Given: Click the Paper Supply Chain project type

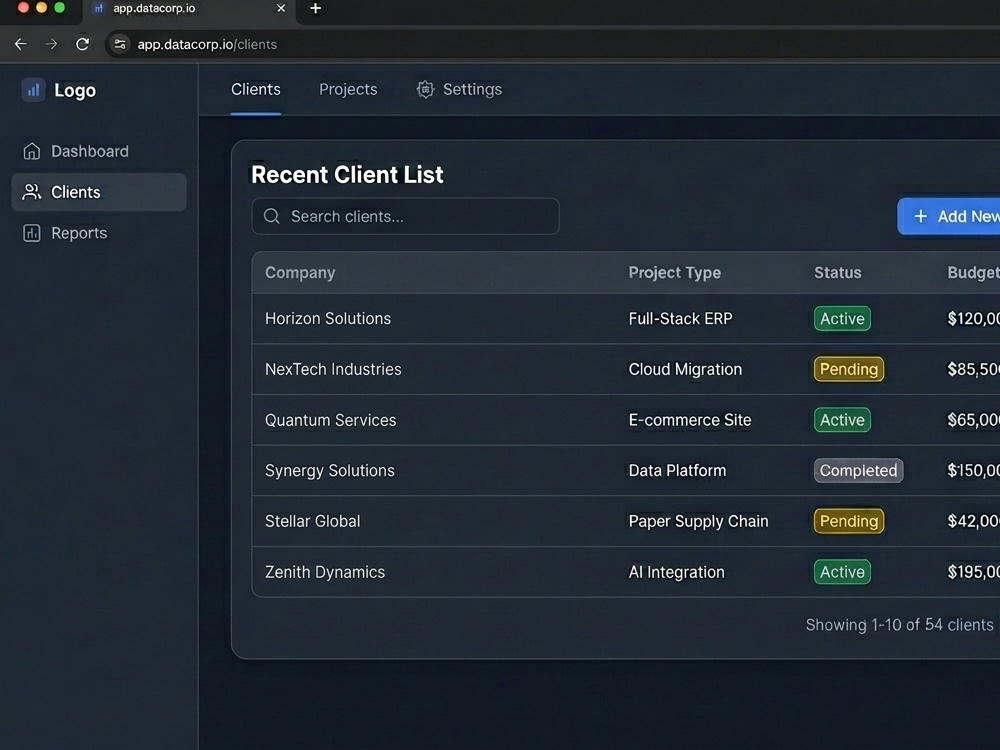Looking at the screenshot, I should 698,521.
